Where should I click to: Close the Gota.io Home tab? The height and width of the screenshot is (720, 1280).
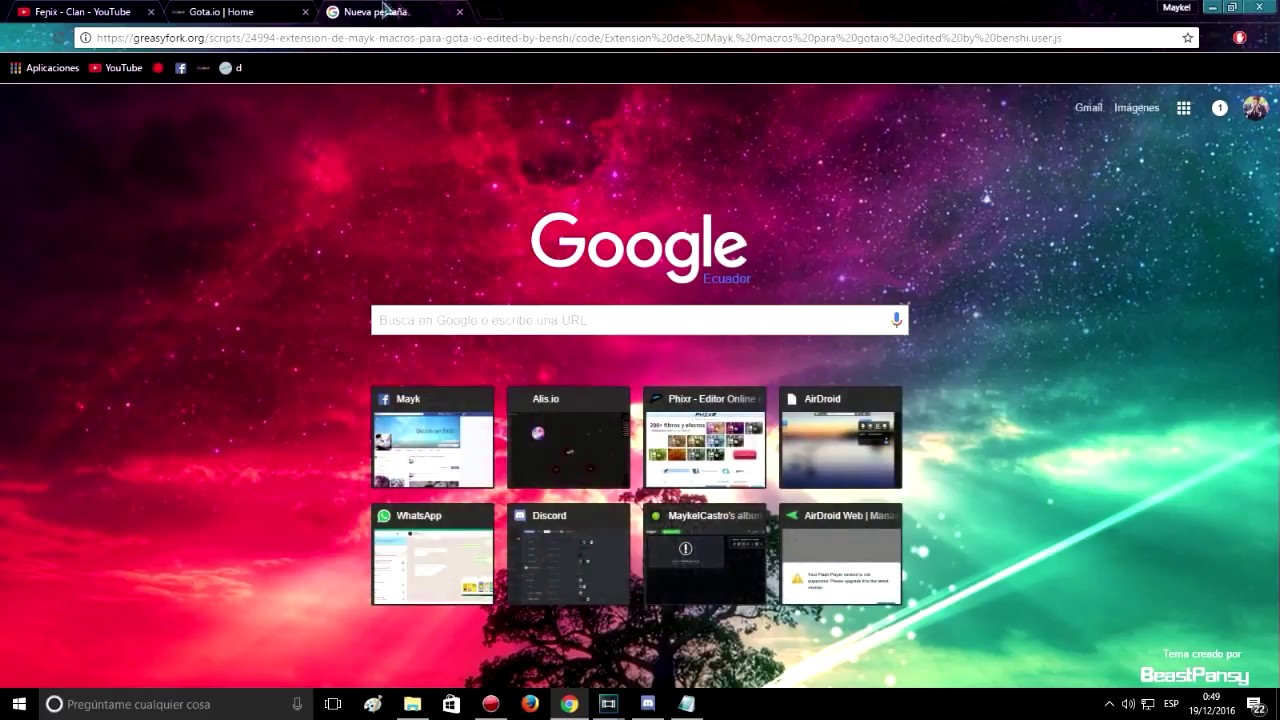[305, 12]
